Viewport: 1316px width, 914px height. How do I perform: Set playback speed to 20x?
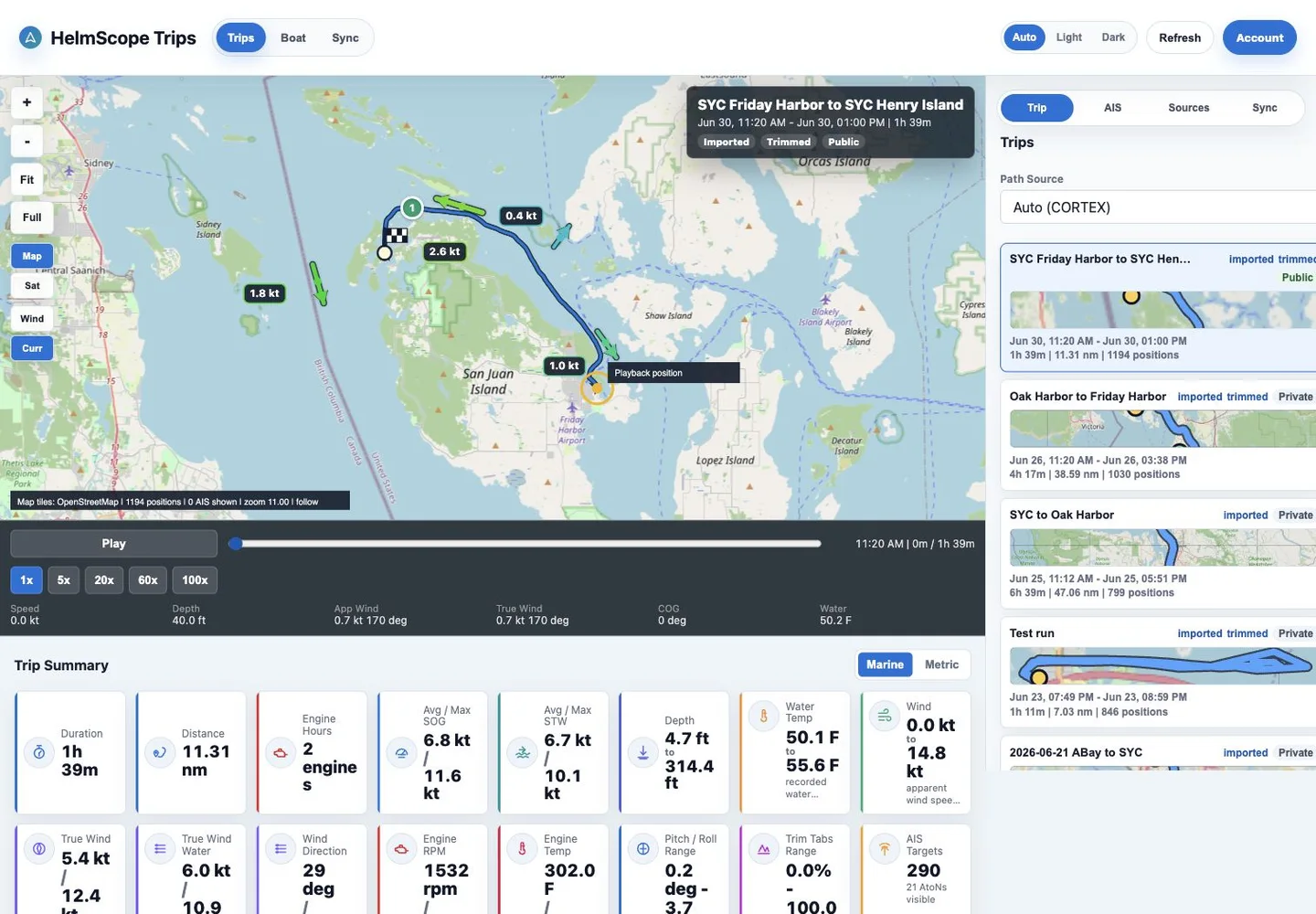[x=104, y=579]
